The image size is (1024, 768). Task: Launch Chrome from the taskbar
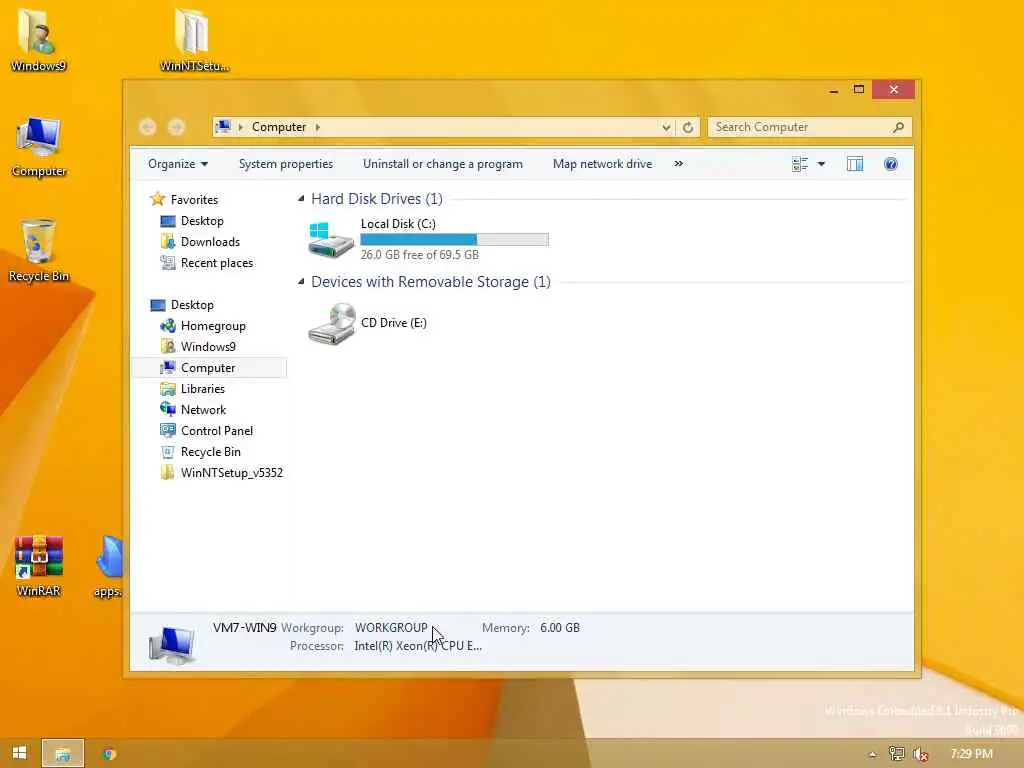108,754
